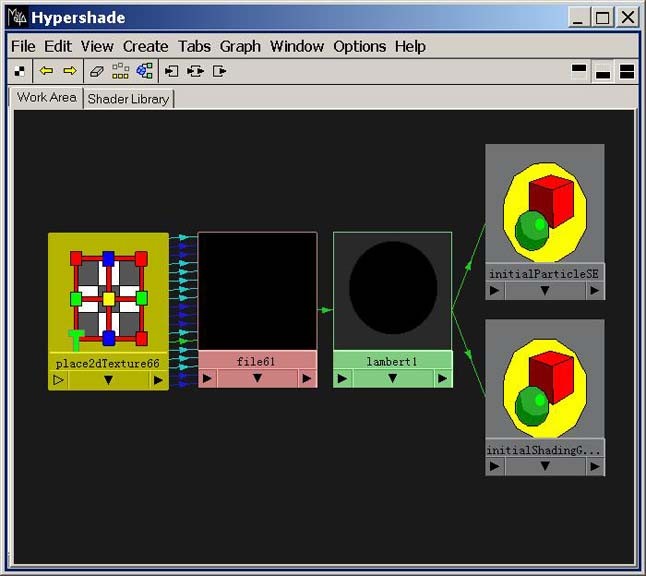Open the Edit menu
This screenshot has width=646, height=576.
58,47
